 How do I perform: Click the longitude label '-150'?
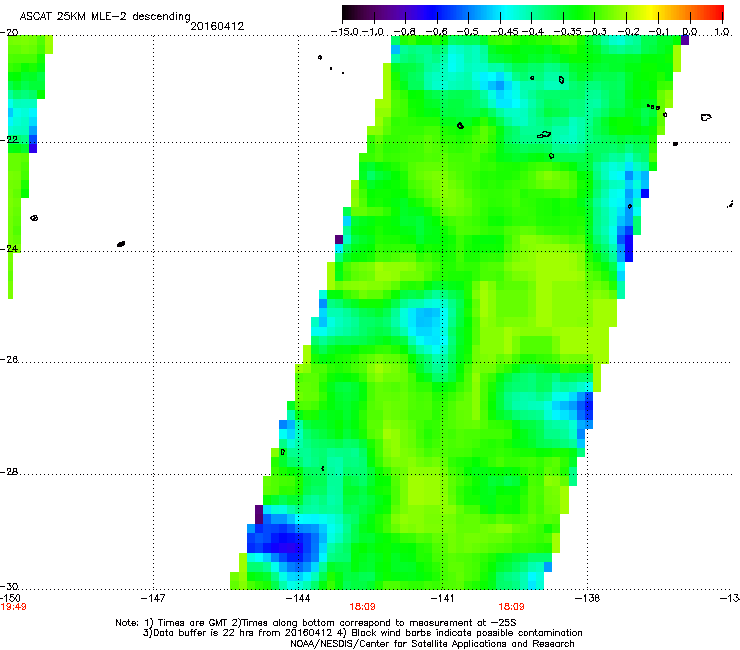pos(10,598)
